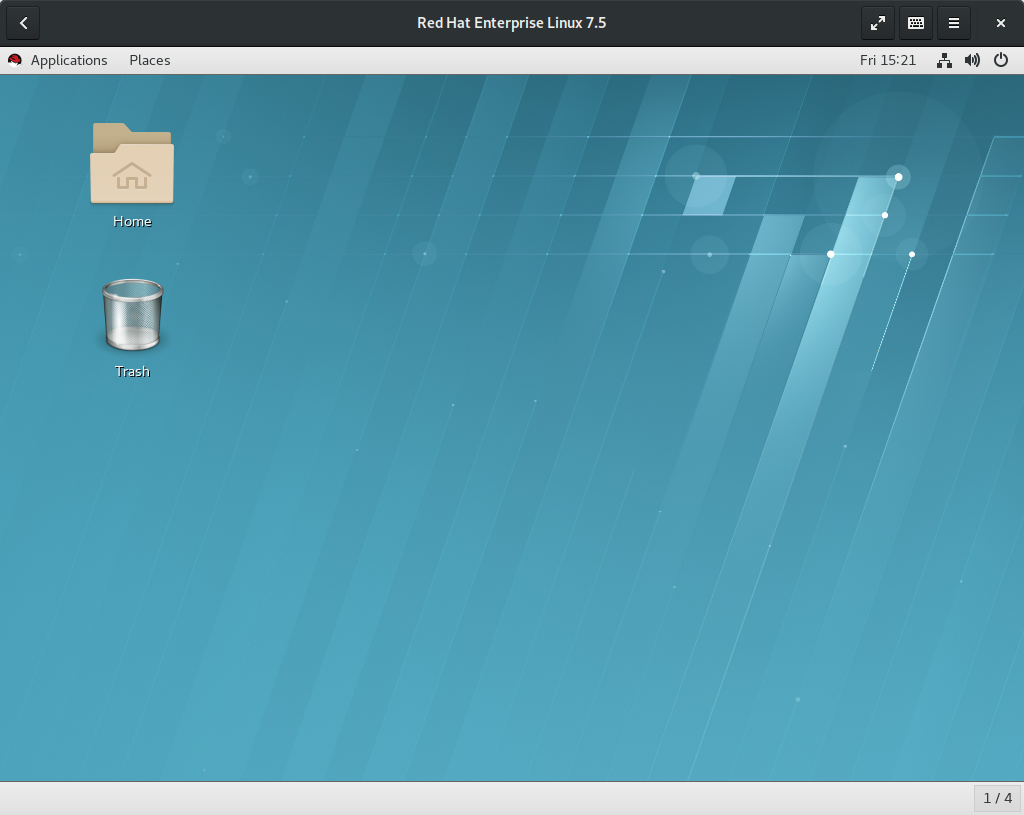Click the Trash label text
Viewport: 1024px width, 815px height.
click(133, 372)
